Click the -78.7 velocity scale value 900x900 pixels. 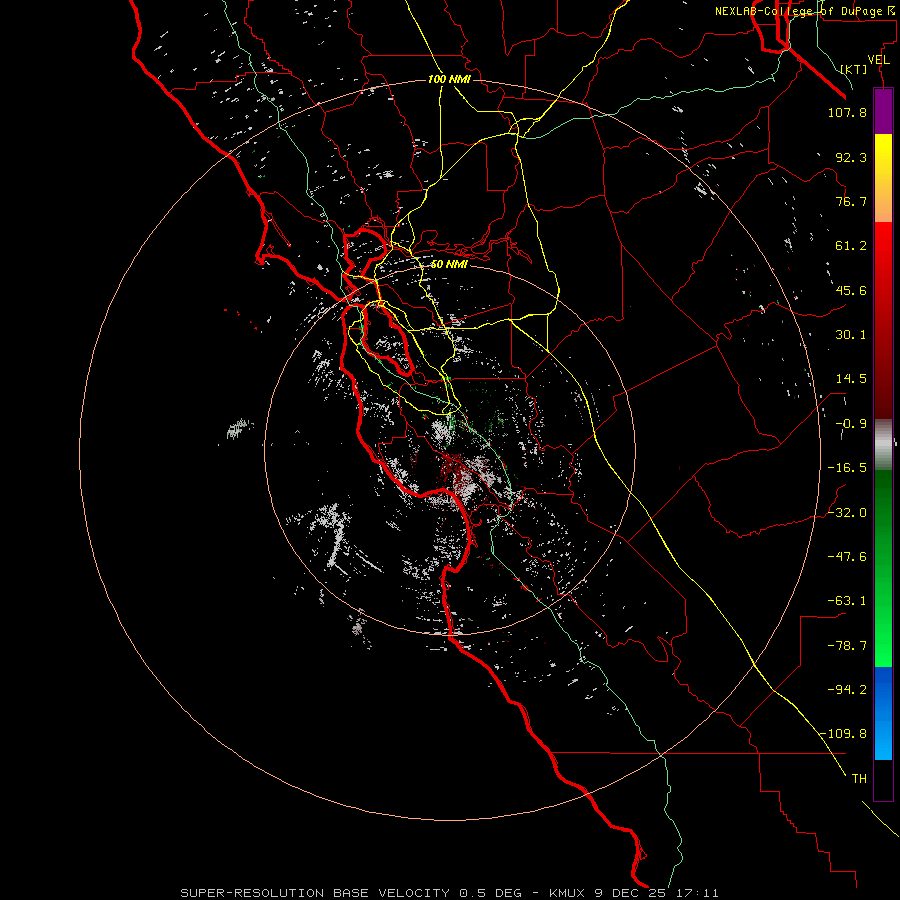pos(847,646)
